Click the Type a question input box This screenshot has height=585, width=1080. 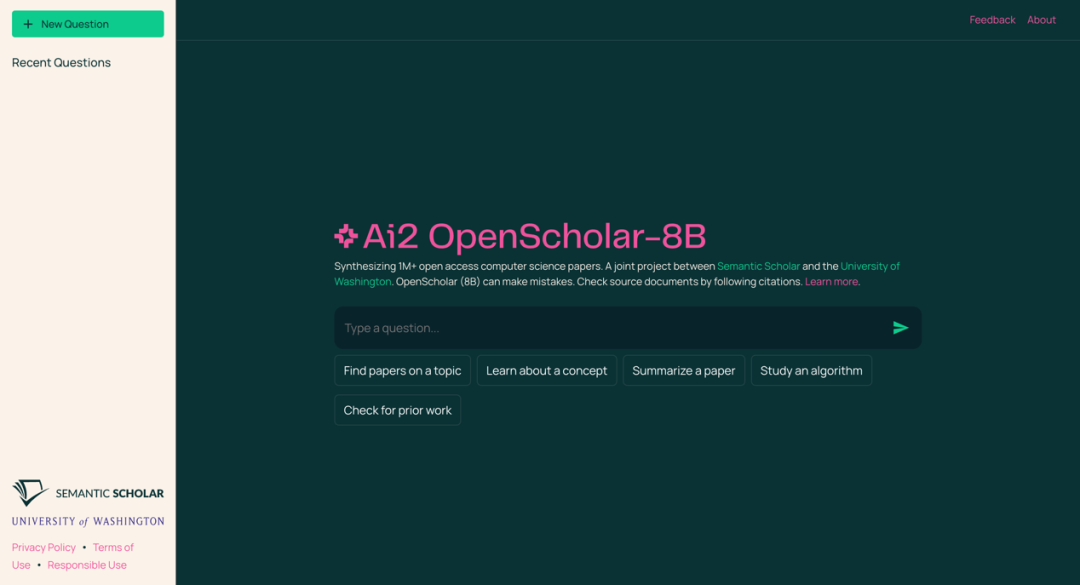point(600,327)
